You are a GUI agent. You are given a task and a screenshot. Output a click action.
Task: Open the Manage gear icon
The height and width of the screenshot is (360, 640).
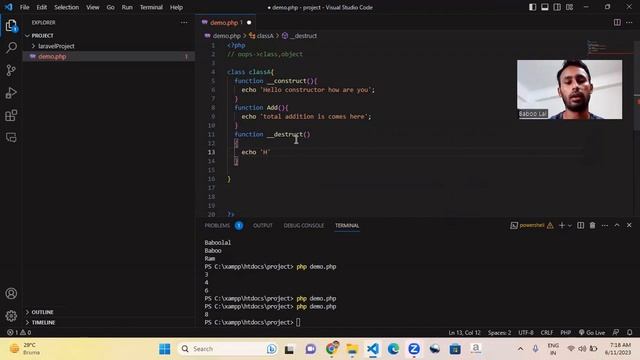pos(11,316)
